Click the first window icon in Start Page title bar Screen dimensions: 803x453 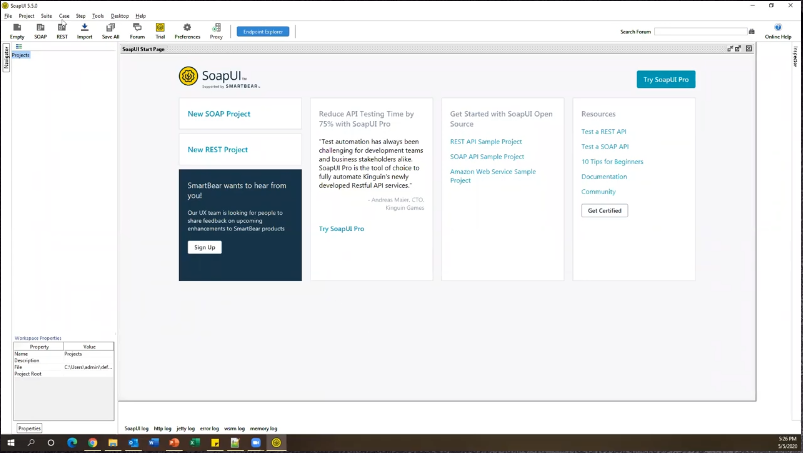tap(730, 49)
